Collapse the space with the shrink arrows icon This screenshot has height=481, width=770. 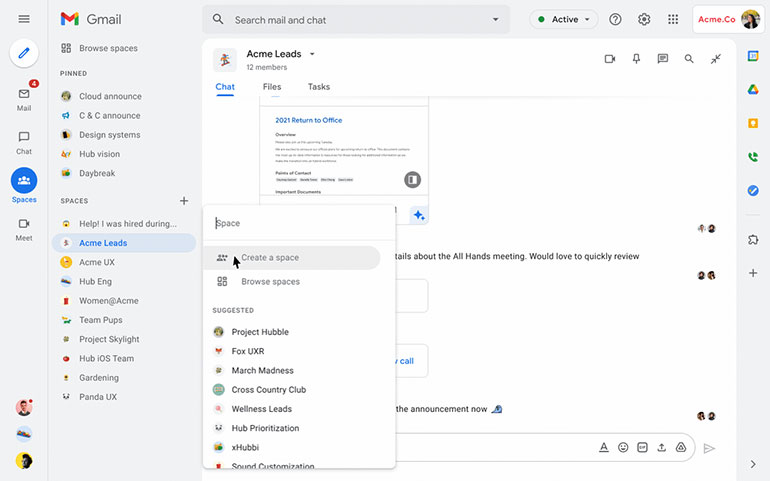click(715, 59)
